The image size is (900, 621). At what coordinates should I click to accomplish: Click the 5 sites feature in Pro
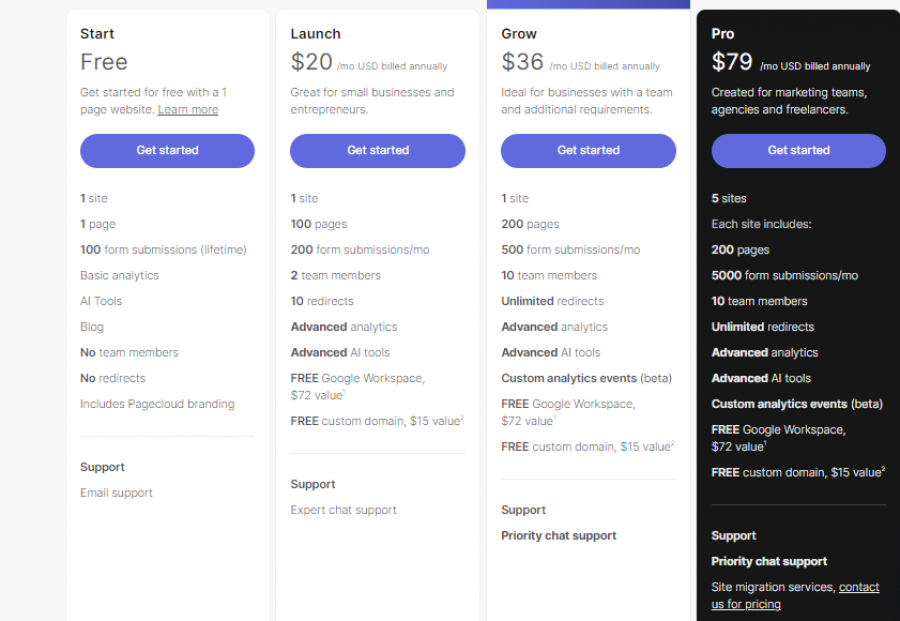click(x=728, y=198)
